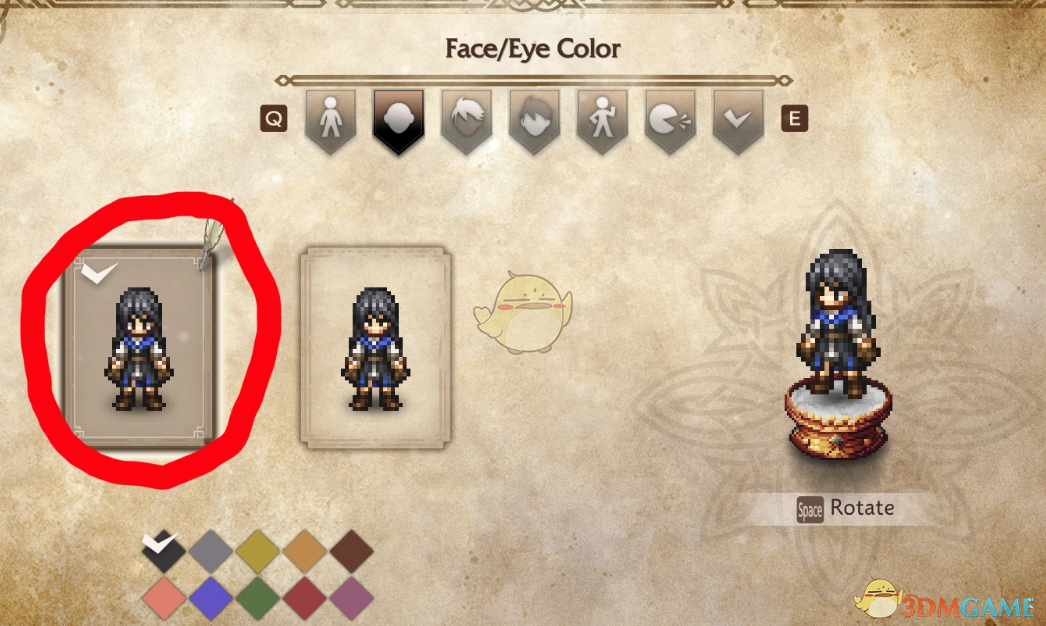
Task: Open the face/eye color head icon tab
Action: pyautogui.click(x=398, y=121)
